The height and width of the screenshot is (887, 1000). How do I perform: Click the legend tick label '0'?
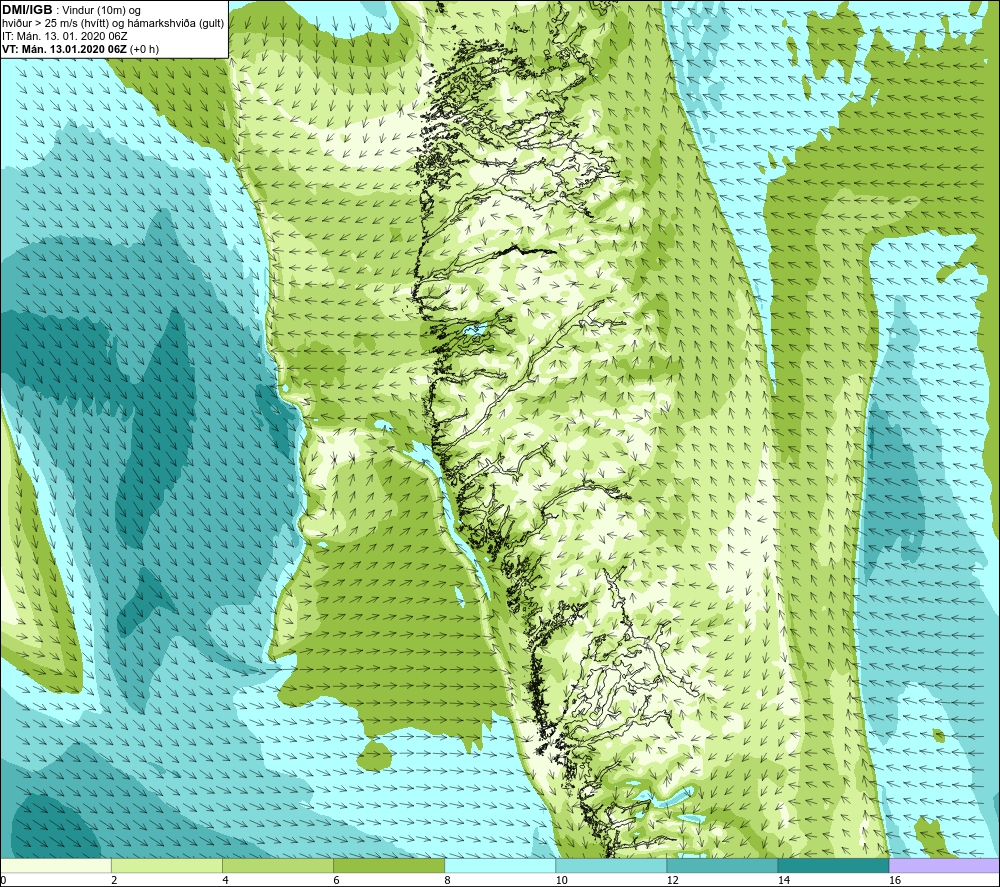tap(3, 880)
